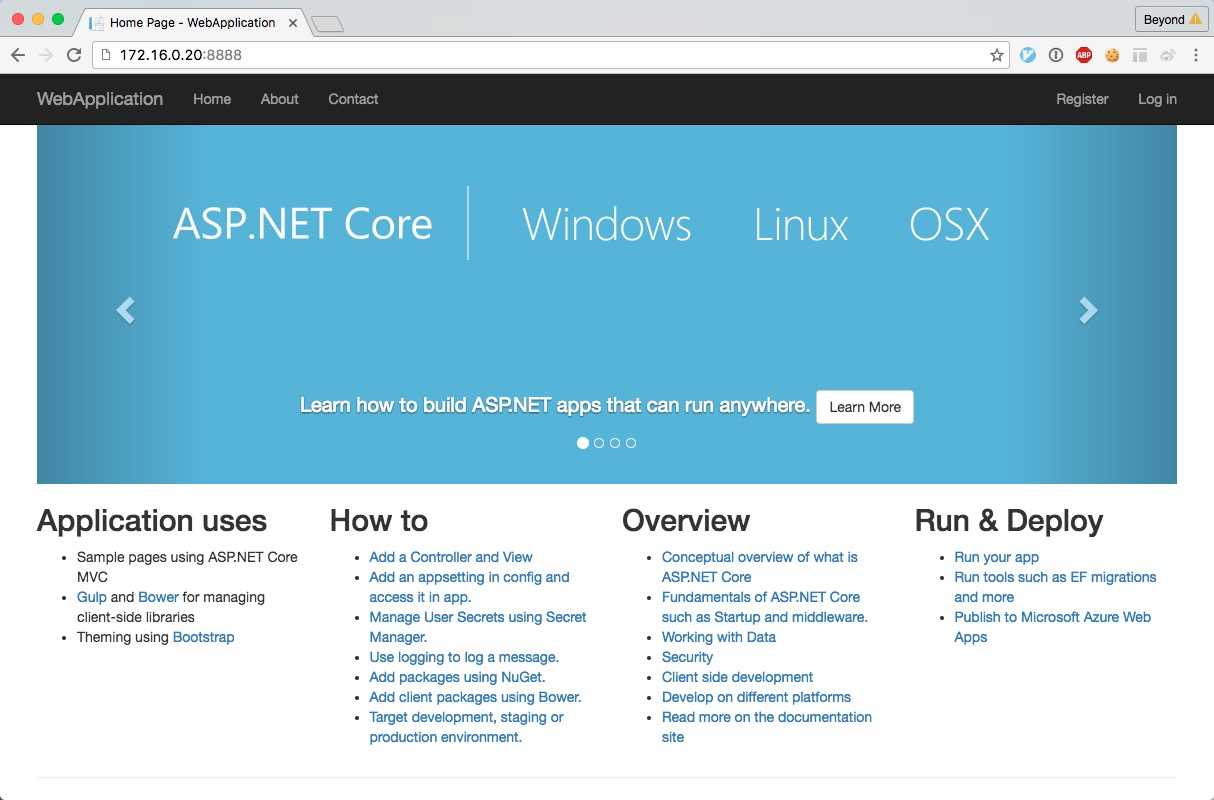Click the browser forward arrow
1214x800 pixels.
(x=46, y=55)
